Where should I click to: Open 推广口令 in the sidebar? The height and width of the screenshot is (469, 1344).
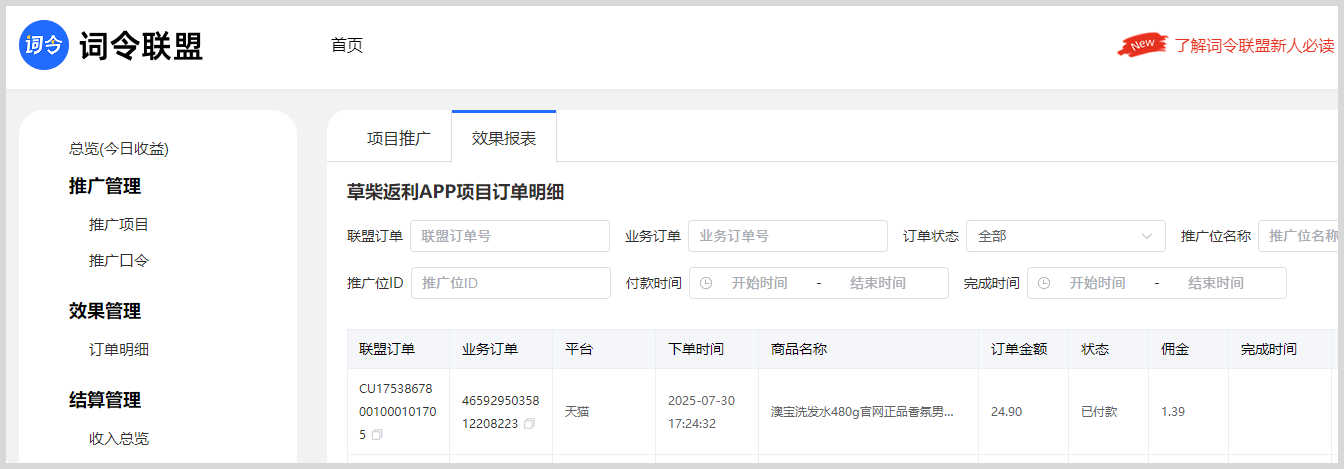119,260
